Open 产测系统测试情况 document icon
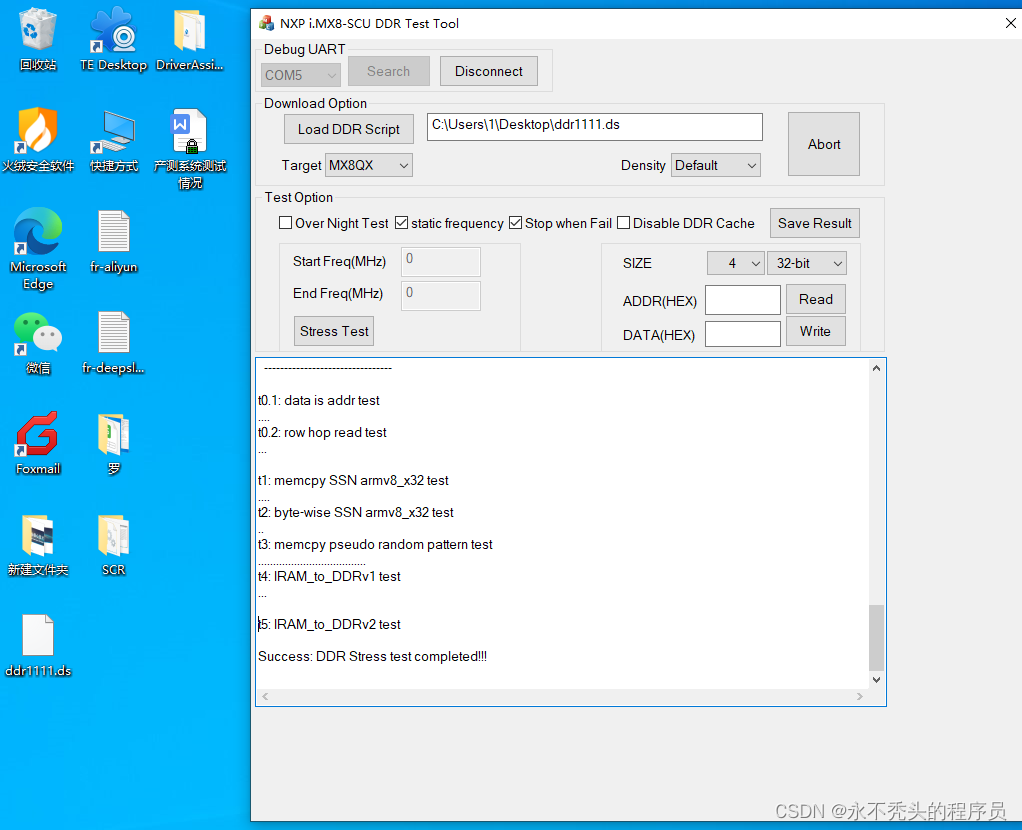This screenshot has height=830, width=1022. pos(190,149)
